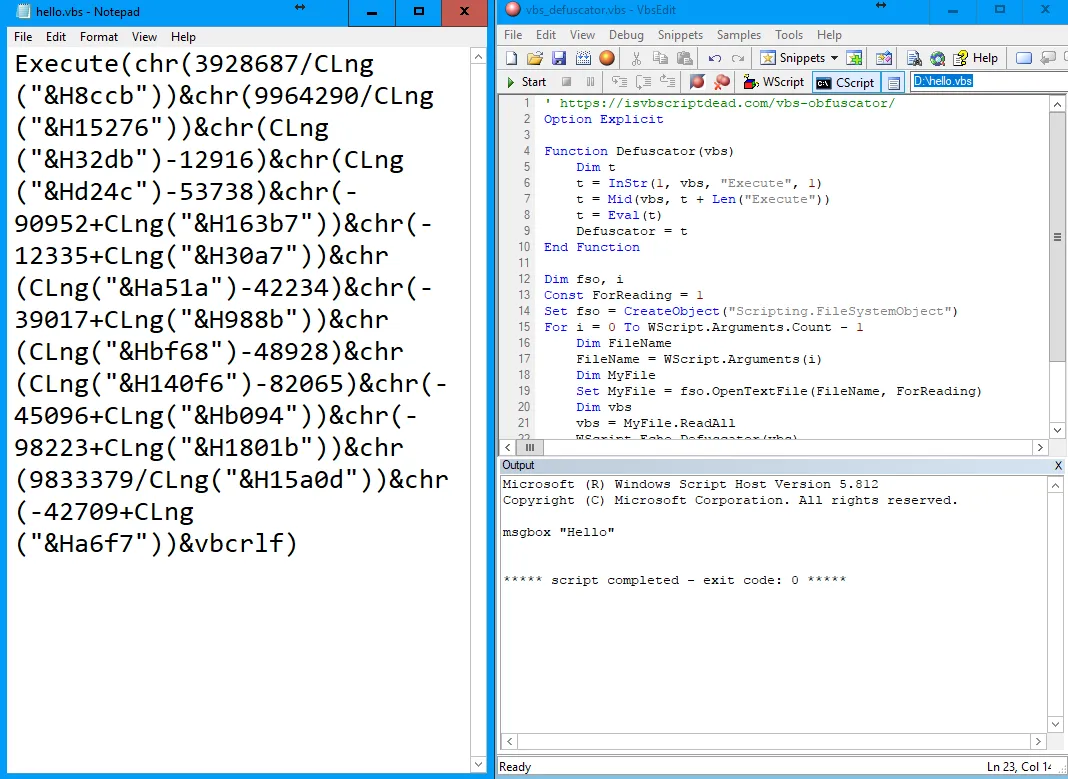Click the Redo arrow icon
The height and width of the screenshot is (779, 1068).
pyautogui.click(x=738, y=58)
